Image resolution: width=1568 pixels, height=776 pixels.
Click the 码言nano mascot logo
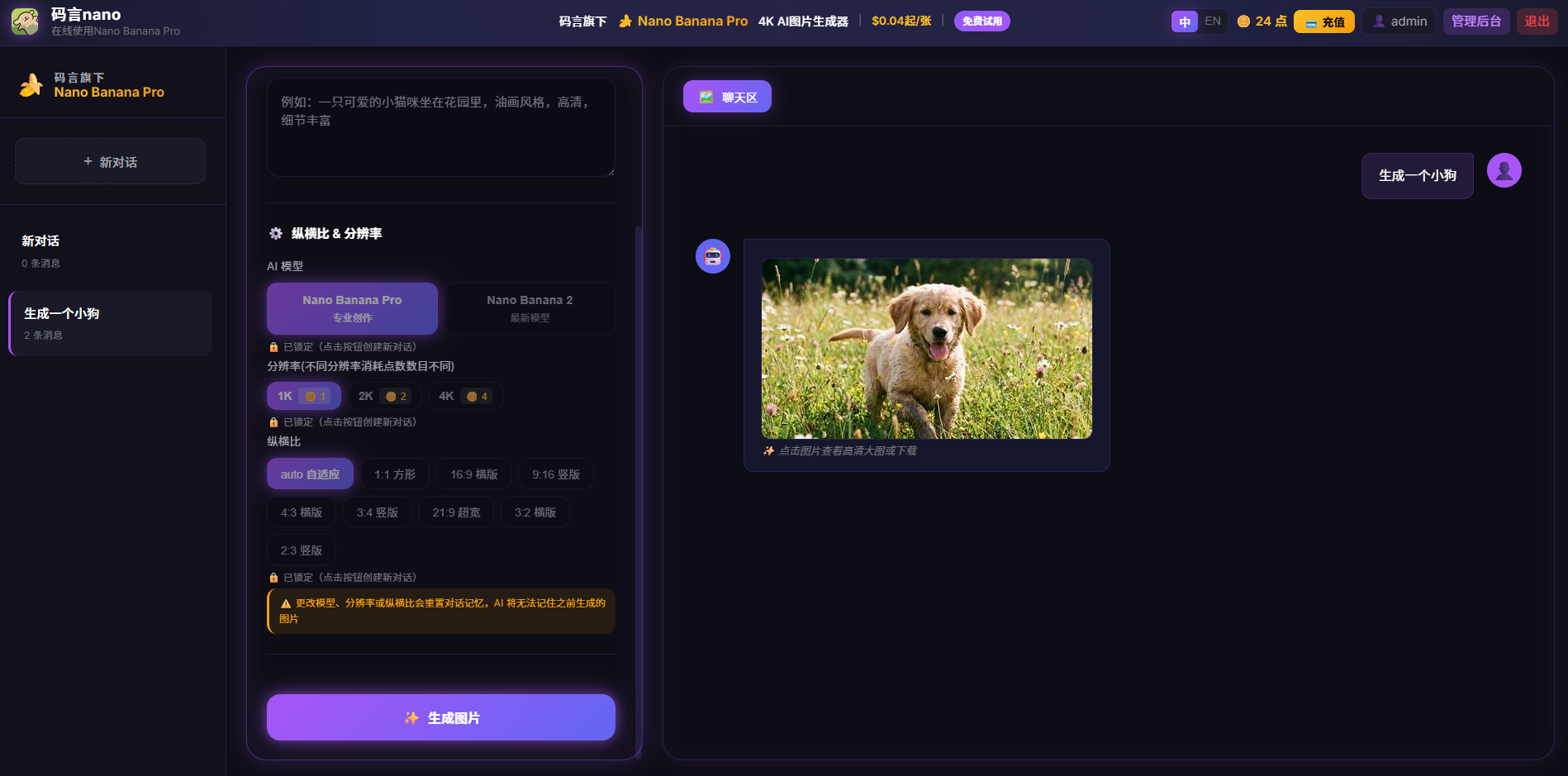(24, 21)
